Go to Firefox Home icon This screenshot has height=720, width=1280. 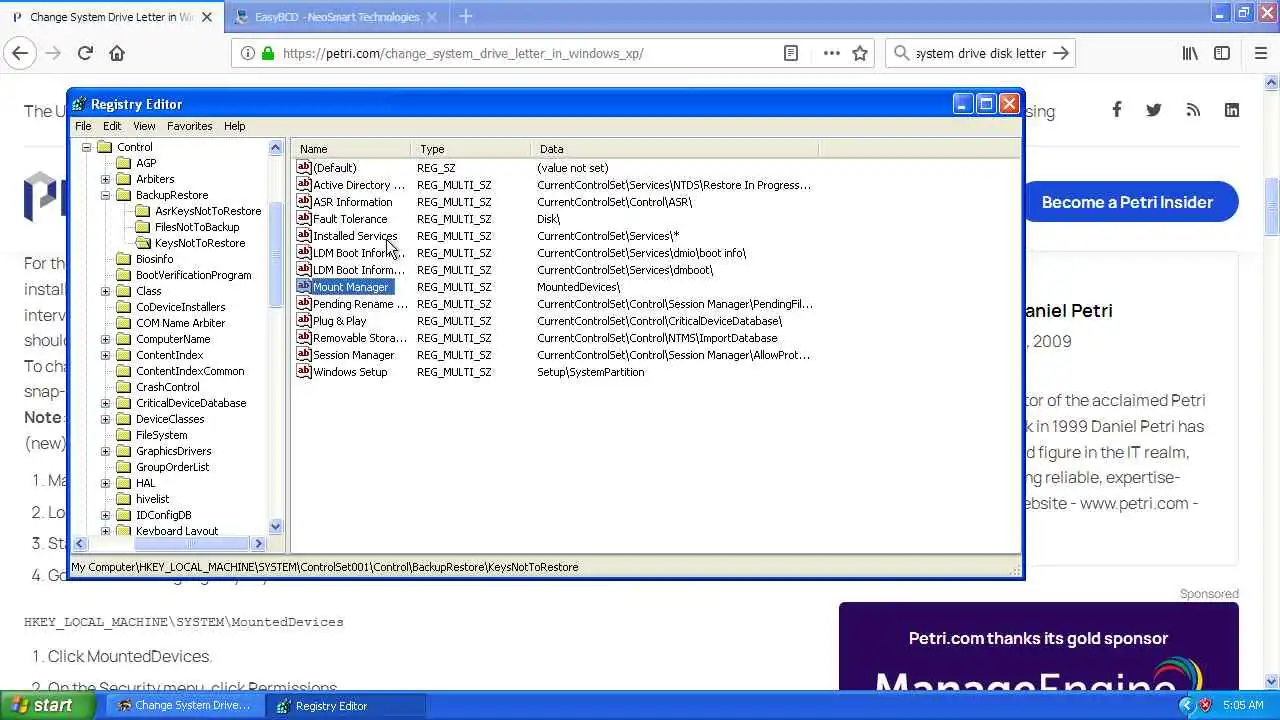(x=117, y=53)
